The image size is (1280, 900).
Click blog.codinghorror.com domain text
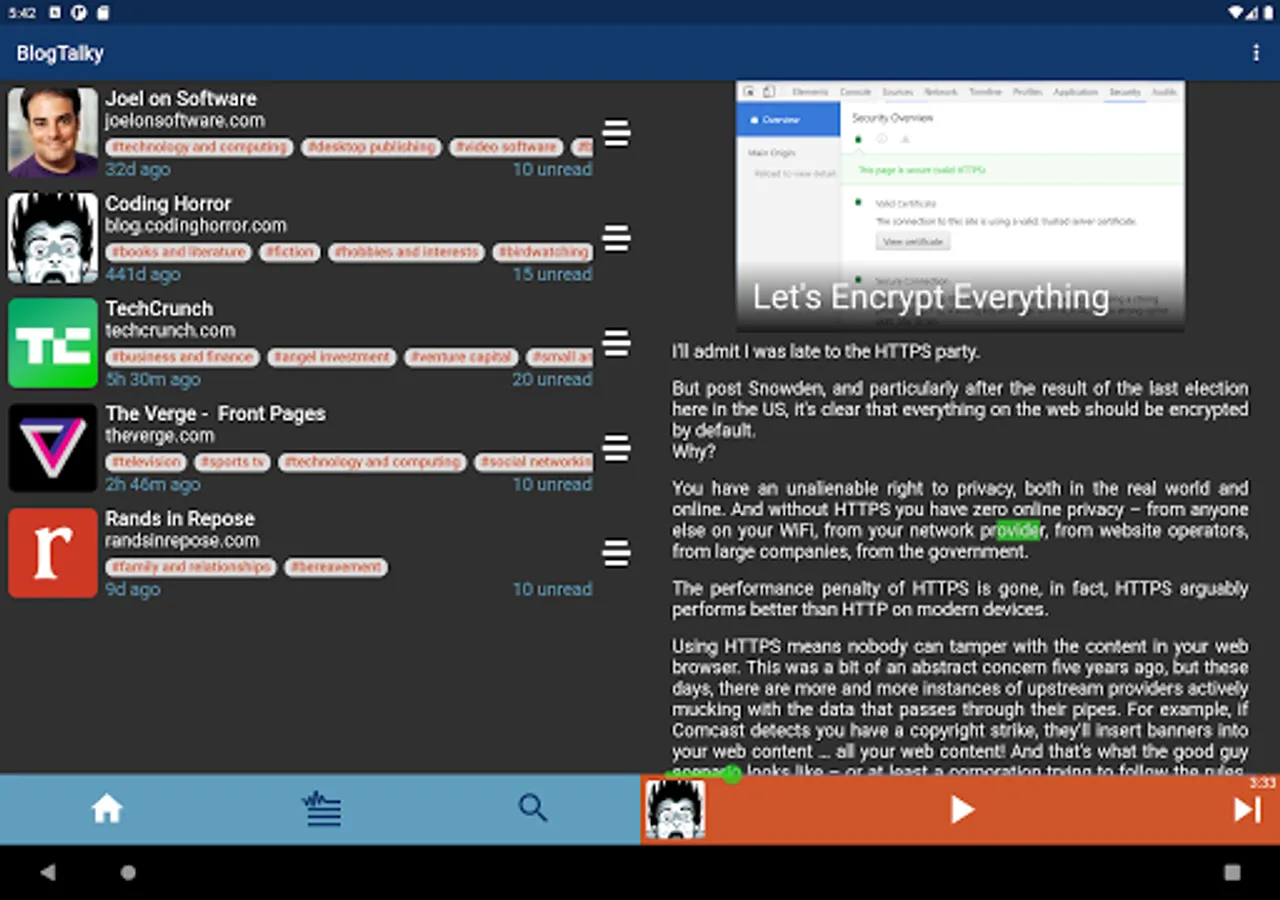click(196, 226)
